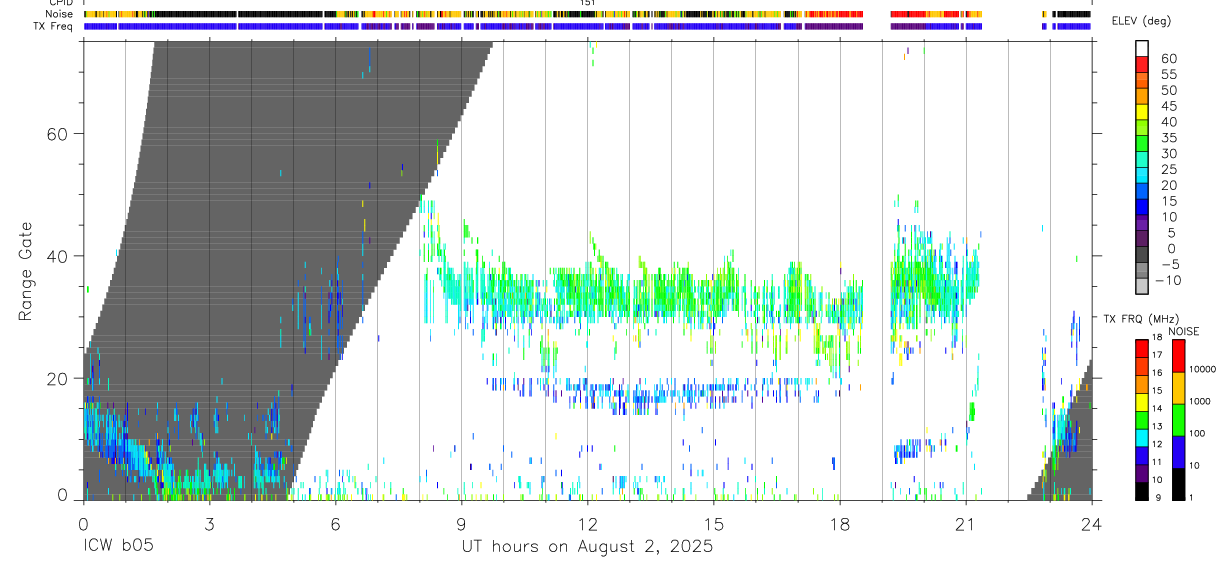Click the '60' label on the ELEV legend
The height and width of the screenshot is (567, 1228).
[1168, 58]
